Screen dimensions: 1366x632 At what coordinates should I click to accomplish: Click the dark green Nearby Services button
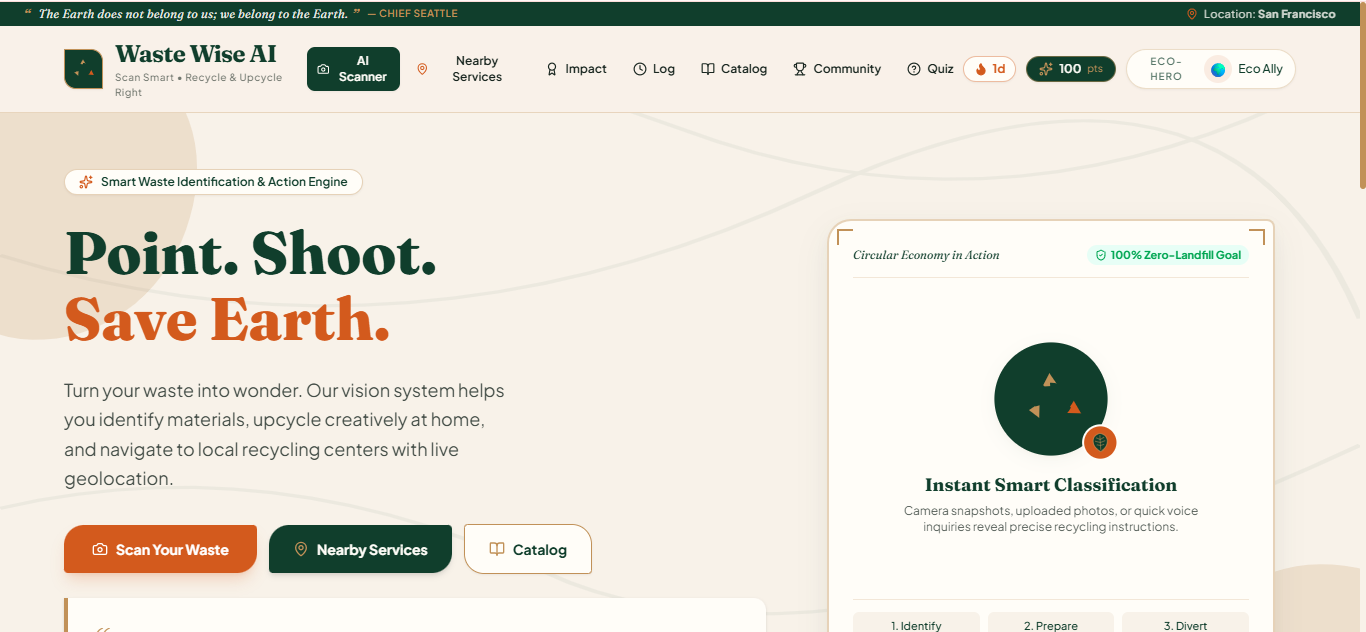click(x=360, y=549)
